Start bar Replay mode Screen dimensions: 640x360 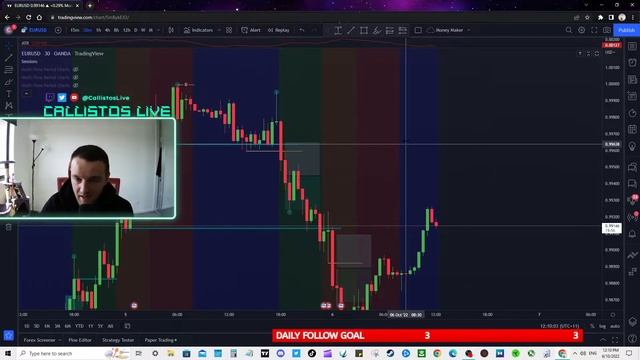pos(278,30)
